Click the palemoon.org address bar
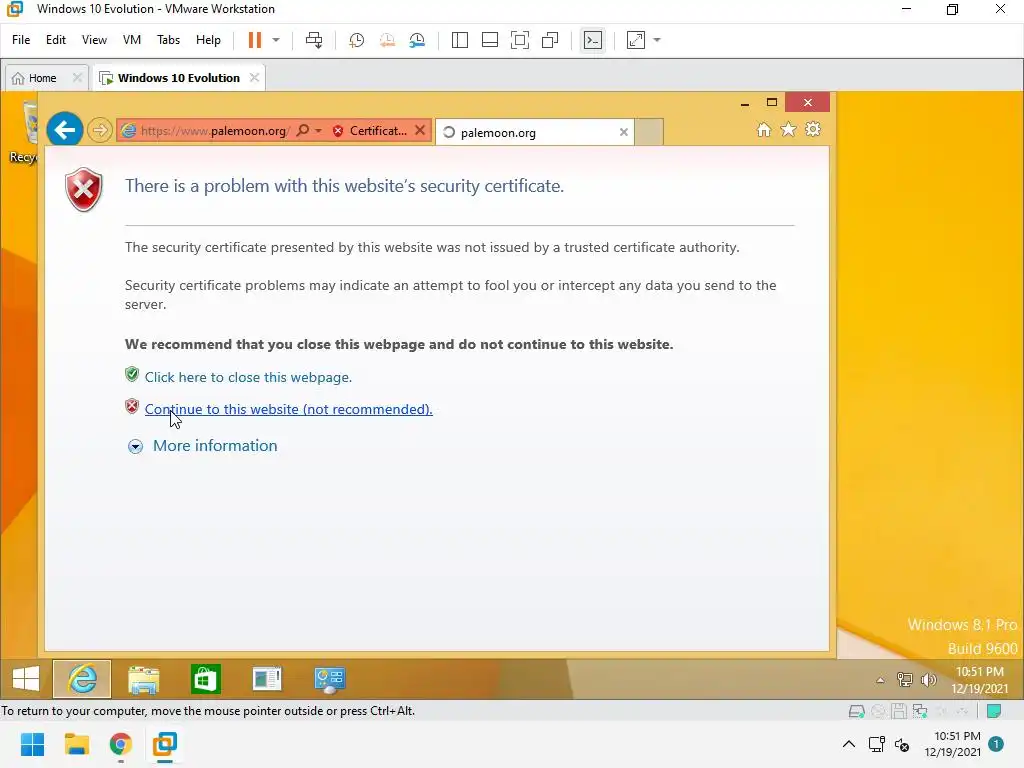 coord(214,131)
